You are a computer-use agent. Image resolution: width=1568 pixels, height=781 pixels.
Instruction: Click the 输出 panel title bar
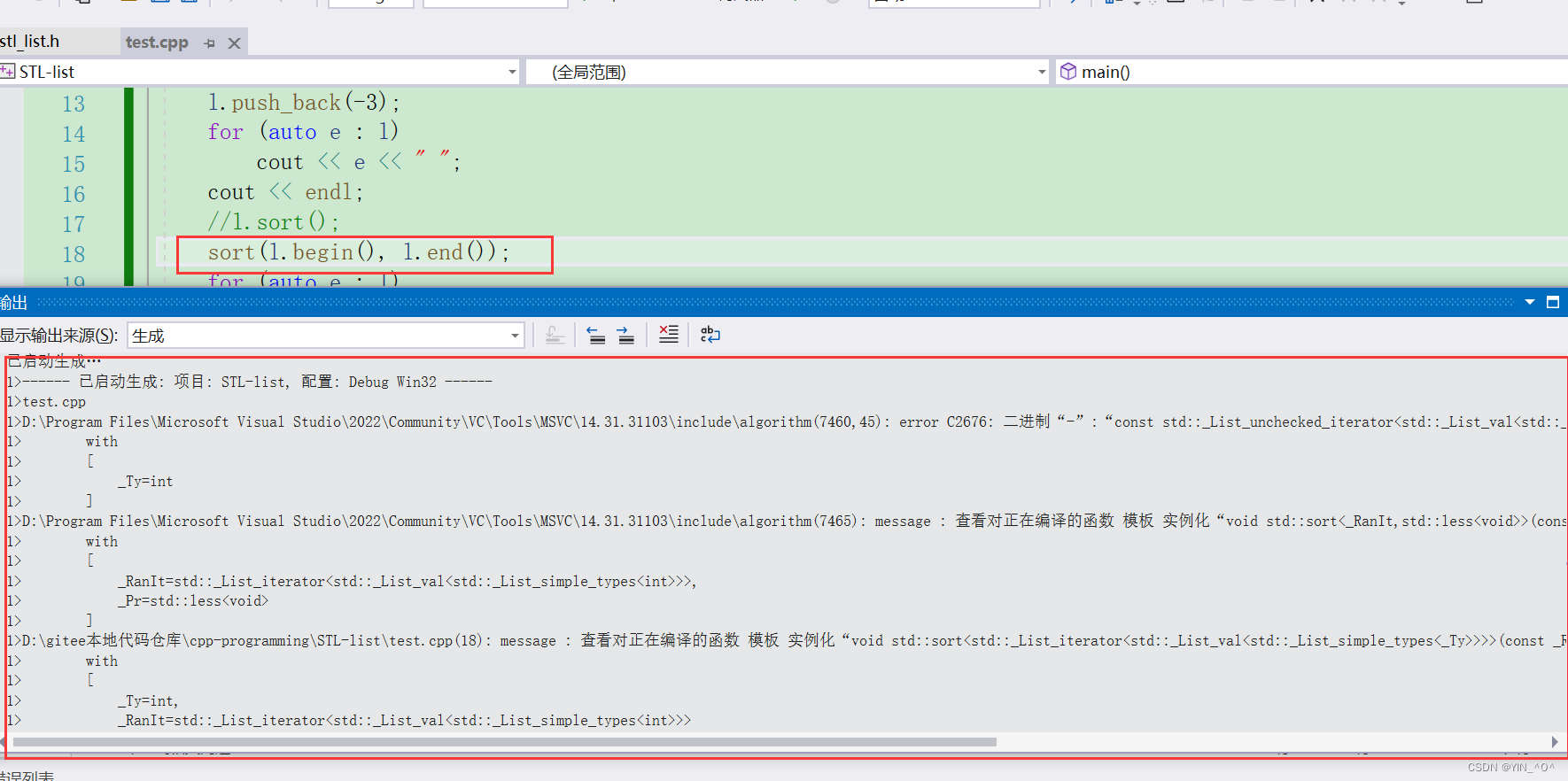point(784,302)
